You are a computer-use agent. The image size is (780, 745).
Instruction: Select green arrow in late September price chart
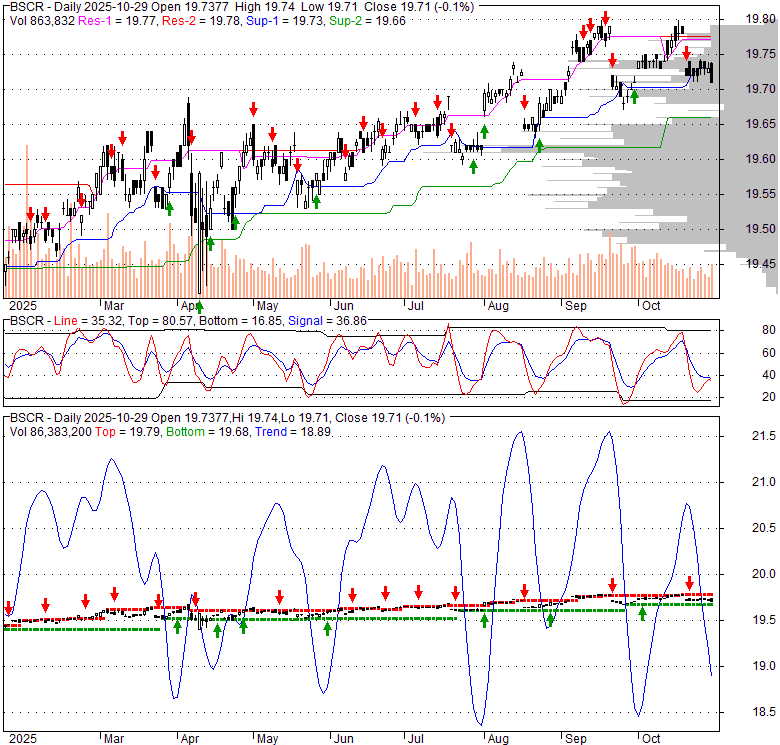point(634,97)
